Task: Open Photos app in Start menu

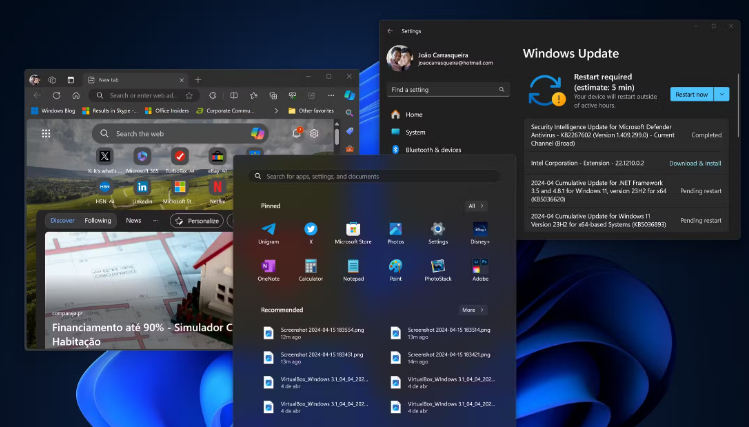Action: (396, 233)
